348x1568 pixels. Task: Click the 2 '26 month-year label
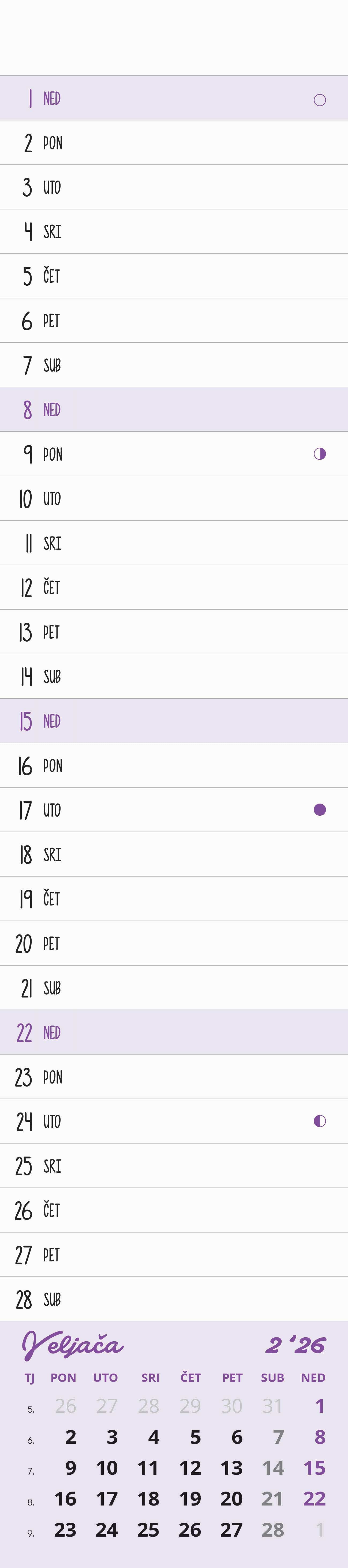pyautogui.click(x=296, y=1345)
